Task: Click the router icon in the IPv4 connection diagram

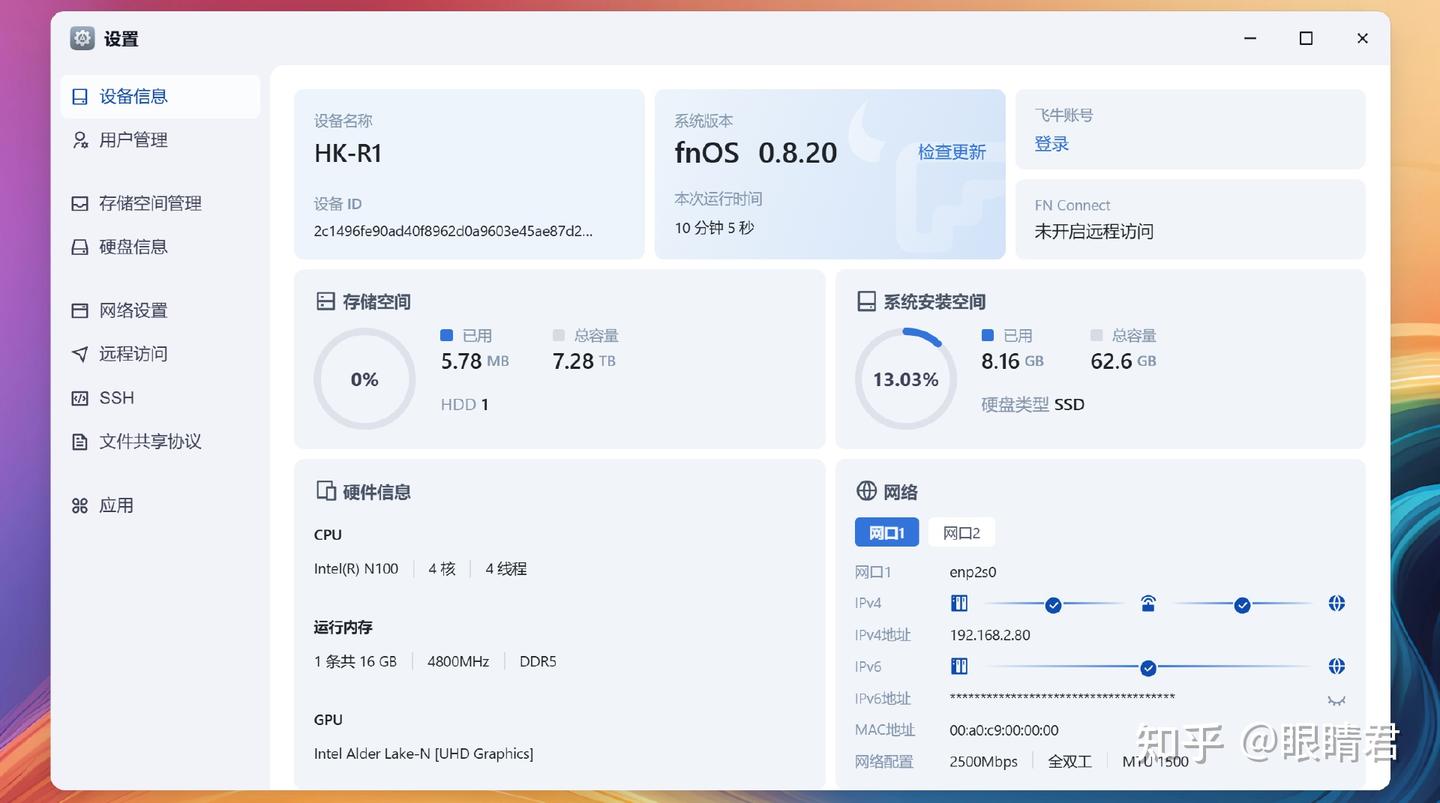Action: (1147, 603)
